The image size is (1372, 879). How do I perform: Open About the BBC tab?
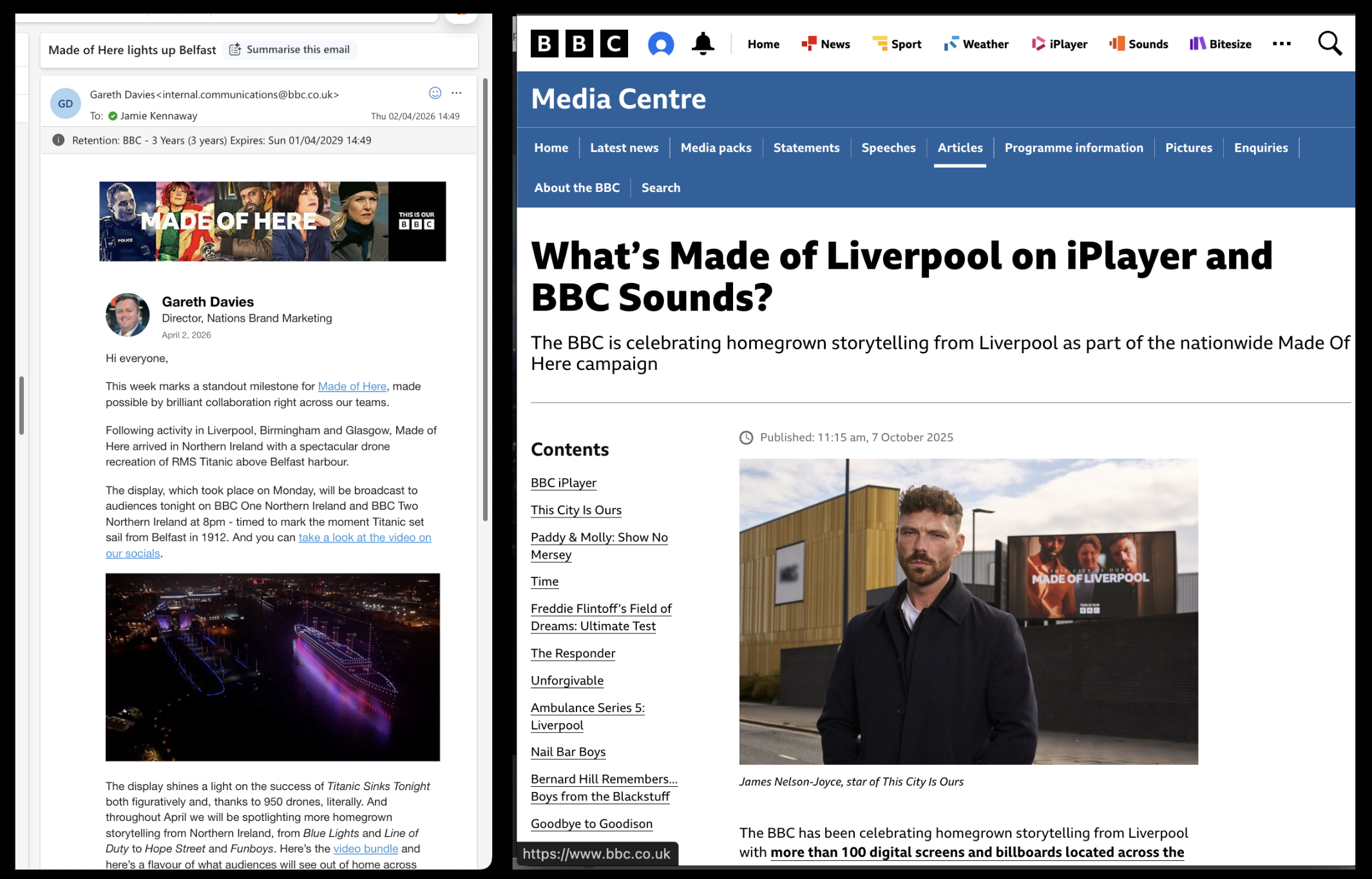point(576,188)
